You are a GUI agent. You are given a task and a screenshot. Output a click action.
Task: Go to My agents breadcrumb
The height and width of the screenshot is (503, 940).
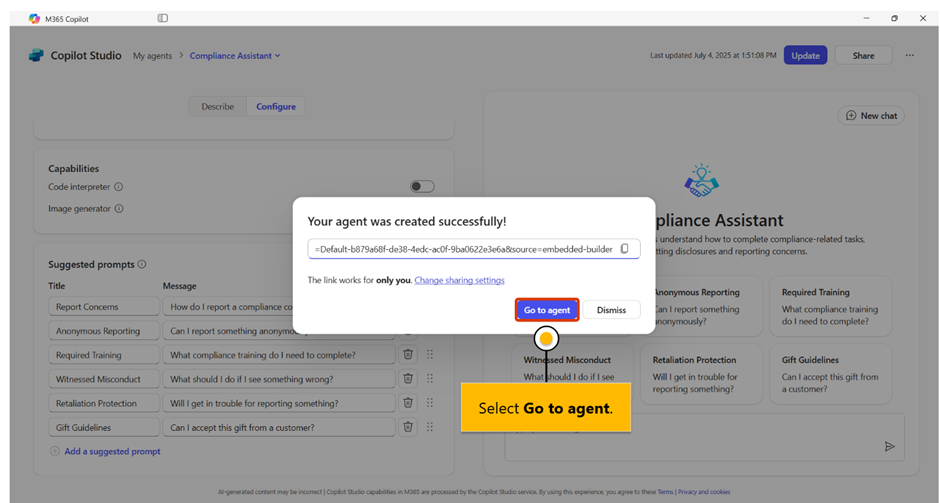(152, 56)
